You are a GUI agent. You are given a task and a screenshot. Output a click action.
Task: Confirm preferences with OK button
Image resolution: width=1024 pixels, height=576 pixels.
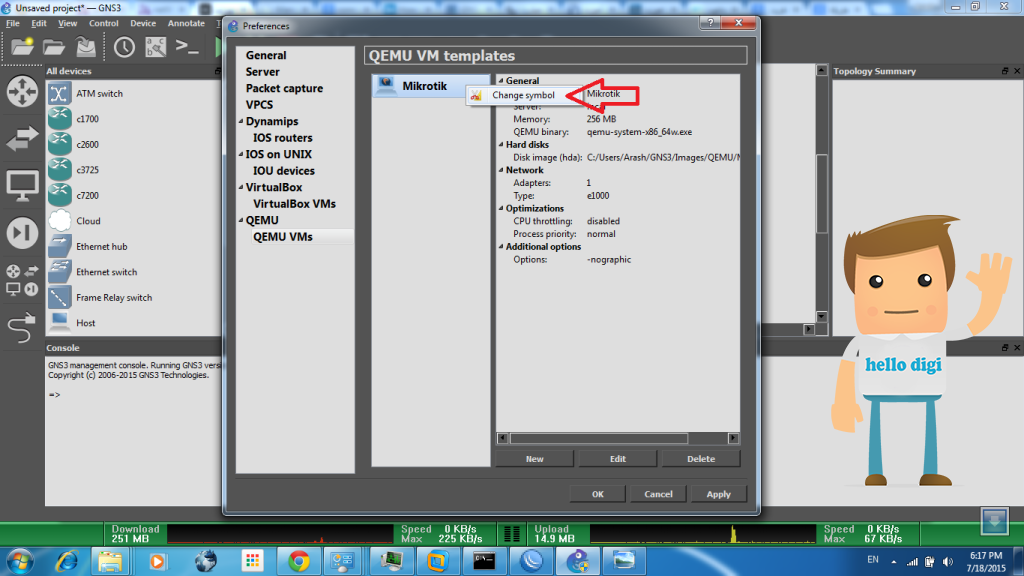[x=598, y=494]
